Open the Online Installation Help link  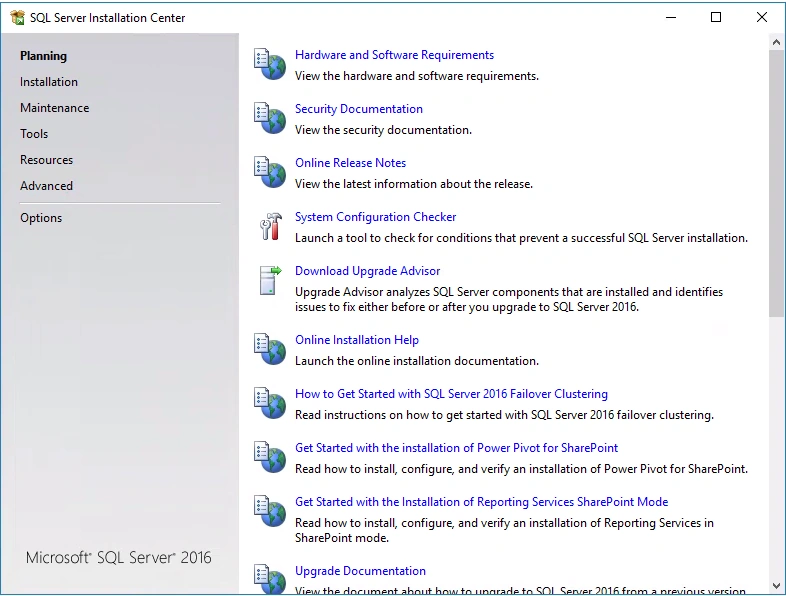pyautogui.click(x=357, y=340)
